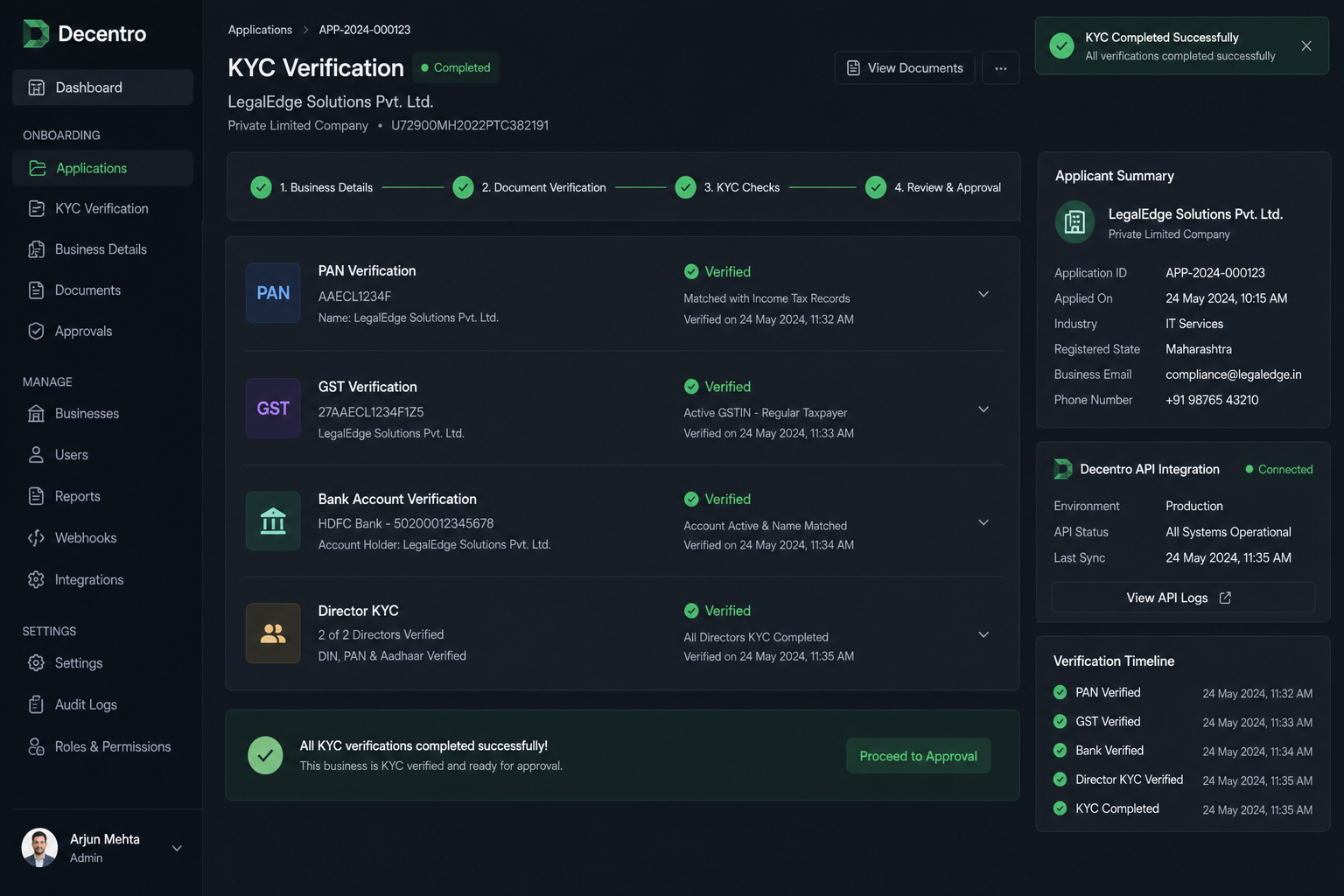The image size is (1344, 896).
Task: Click View Documents button
Action: (x=905, y=67)
